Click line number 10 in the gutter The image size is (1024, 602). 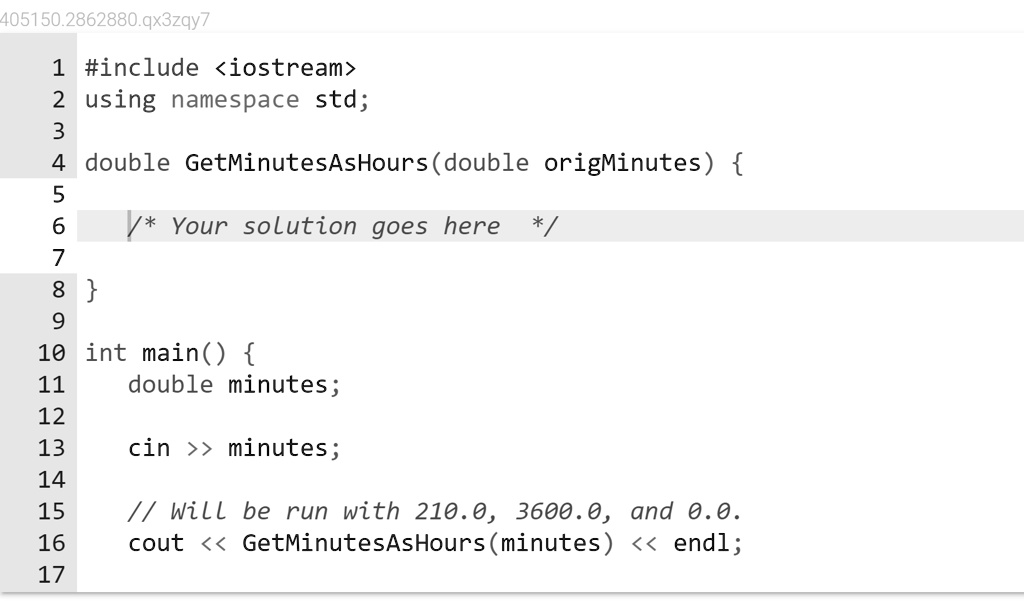click(x=52, y=353)
